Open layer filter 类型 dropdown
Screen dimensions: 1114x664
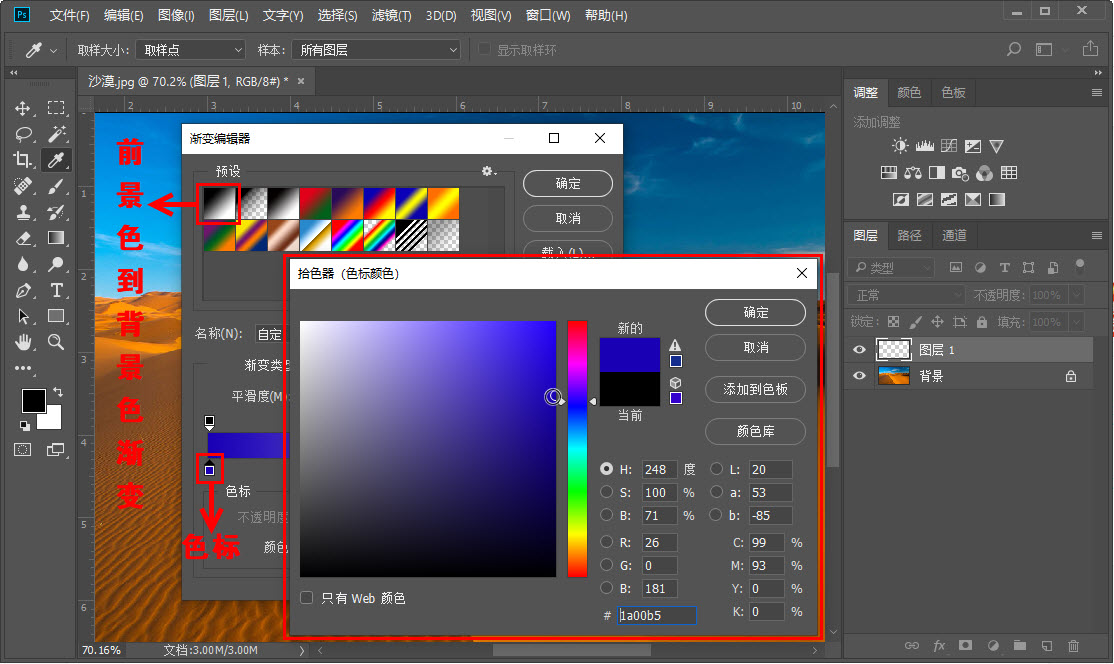[891, 268]
